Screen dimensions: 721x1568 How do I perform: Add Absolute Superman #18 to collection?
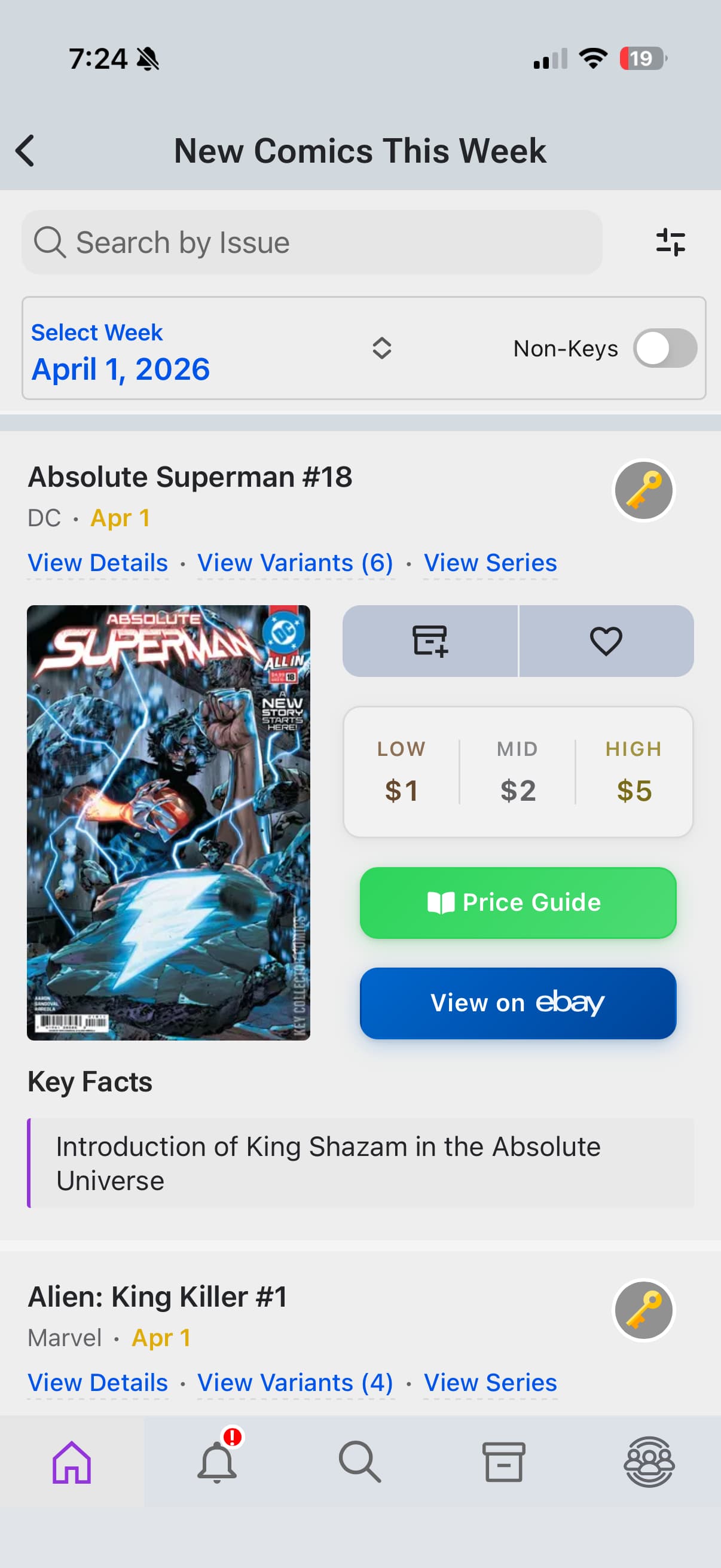coord(430,641)
